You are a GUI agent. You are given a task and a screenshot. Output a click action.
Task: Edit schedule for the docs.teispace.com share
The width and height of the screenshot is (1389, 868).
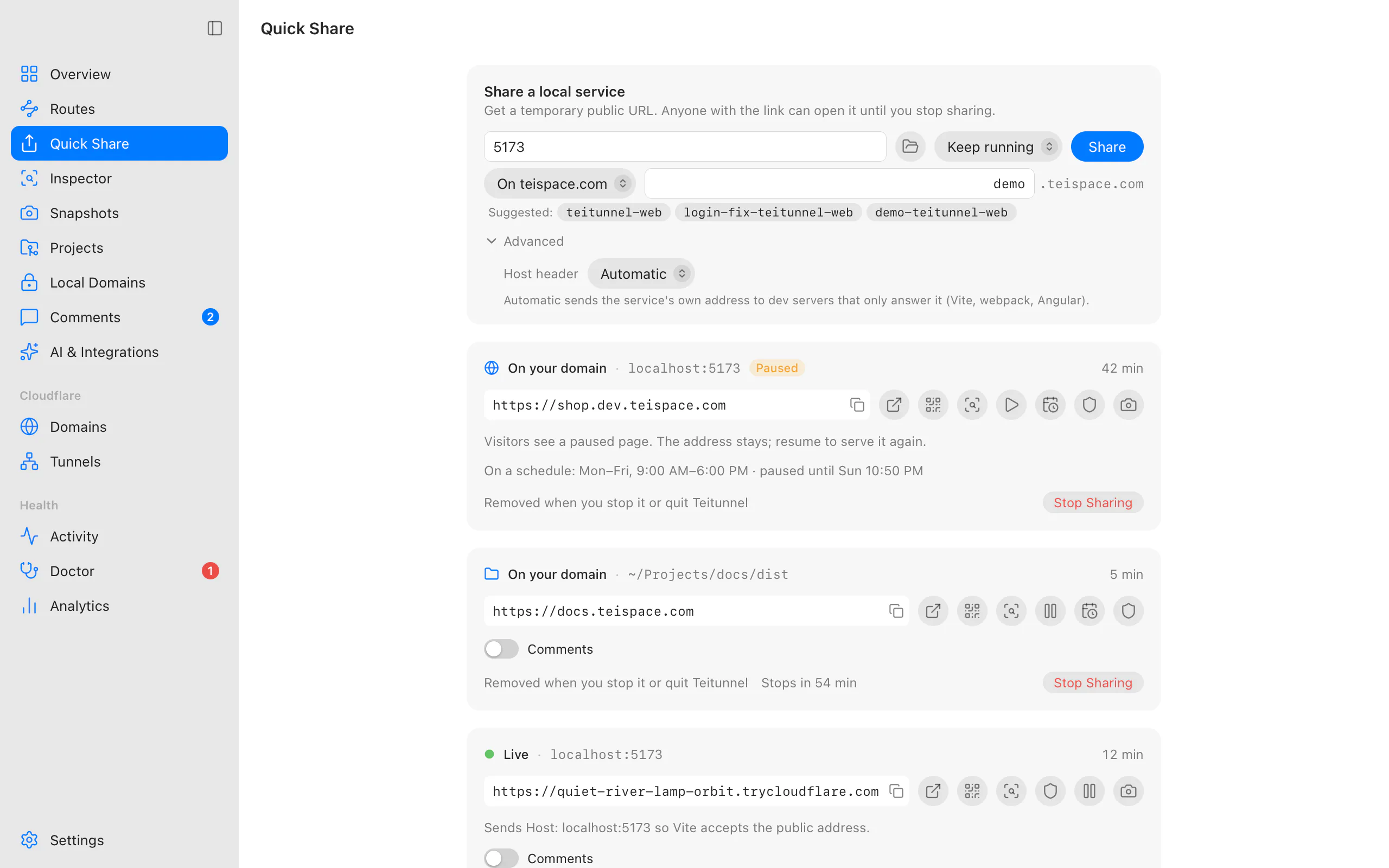coord(1089,611)
